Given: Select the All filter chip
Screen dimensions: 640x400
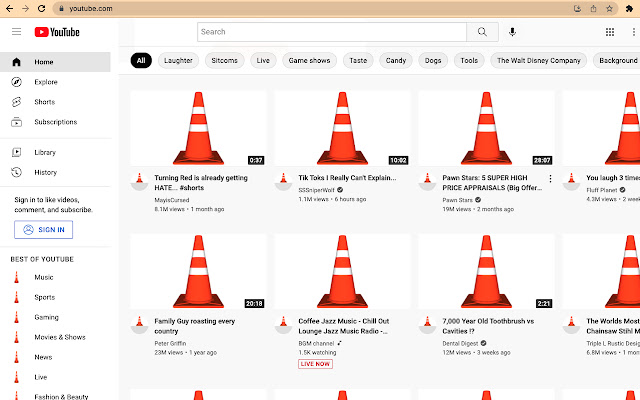Looking at the screenshot, I should click(x=141, y=60).
